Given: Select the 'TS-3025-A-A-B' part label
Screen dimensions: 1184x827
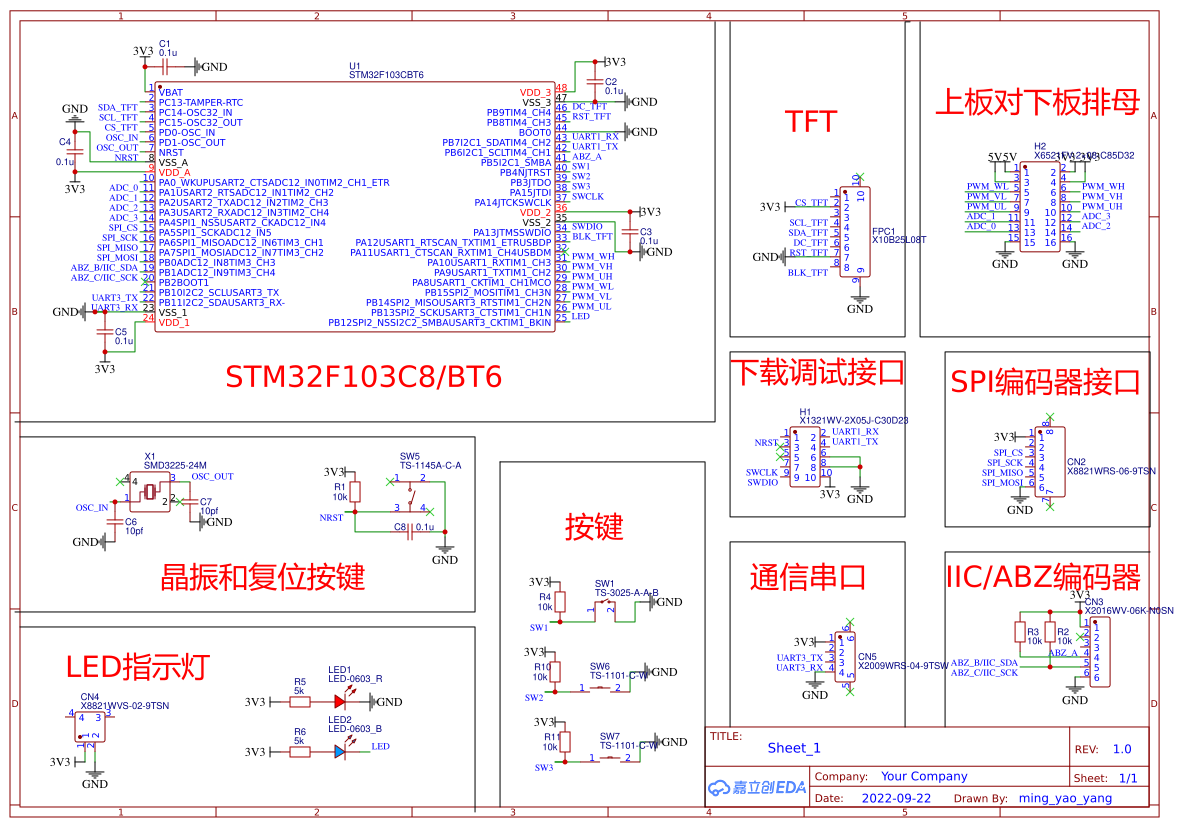Looking at the screenshot, I should pyautogui.click(x=627, y=593).
